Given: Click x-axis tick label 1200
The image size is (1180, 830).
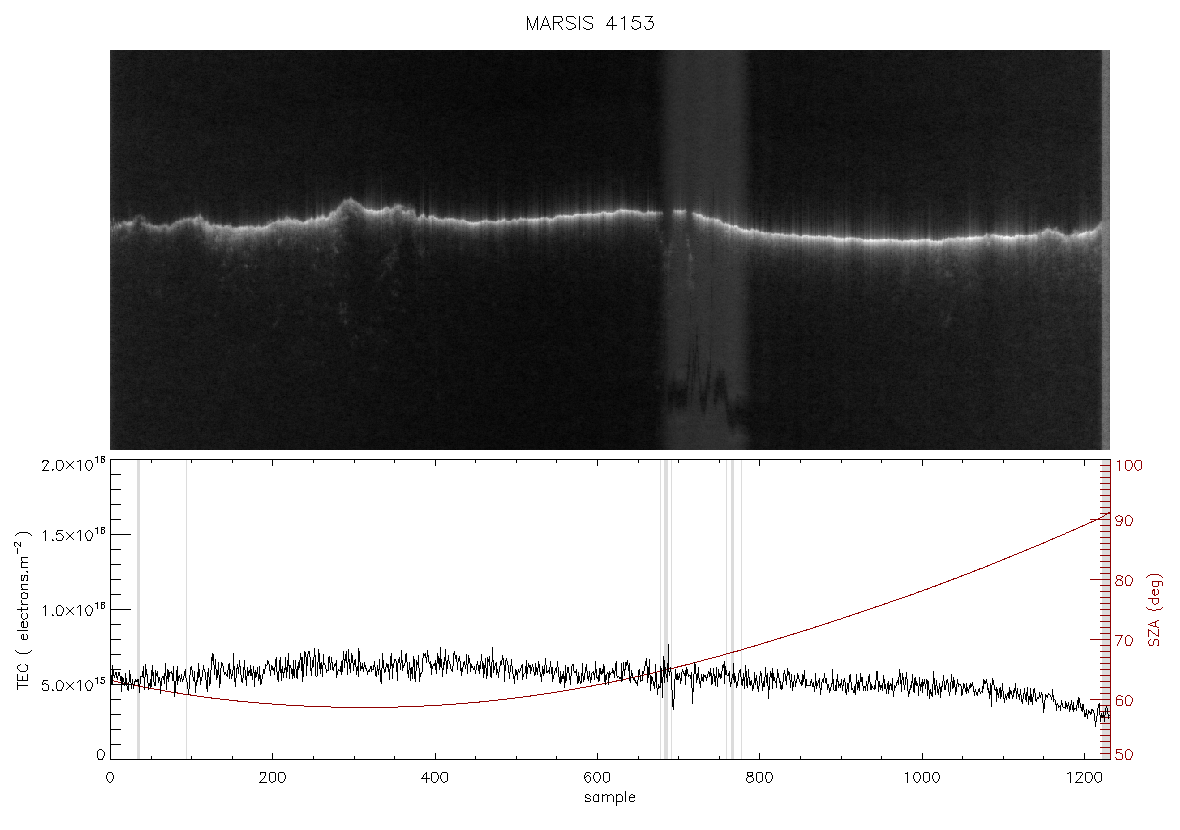Looking at the screenshot, I should click(1084, 777).
